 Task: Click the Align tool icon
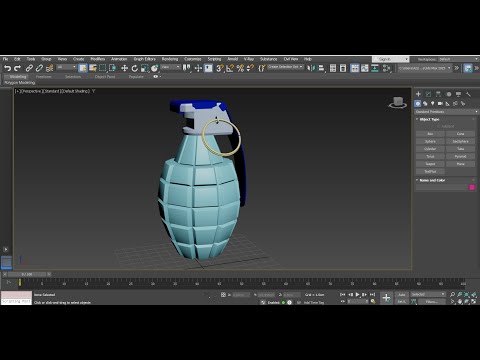[x=321, y=68]
